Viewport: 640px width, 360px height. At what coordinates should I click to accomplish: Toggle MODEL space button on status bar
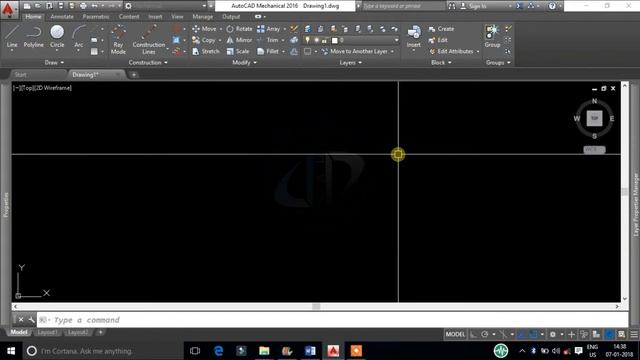click(455, 334)
